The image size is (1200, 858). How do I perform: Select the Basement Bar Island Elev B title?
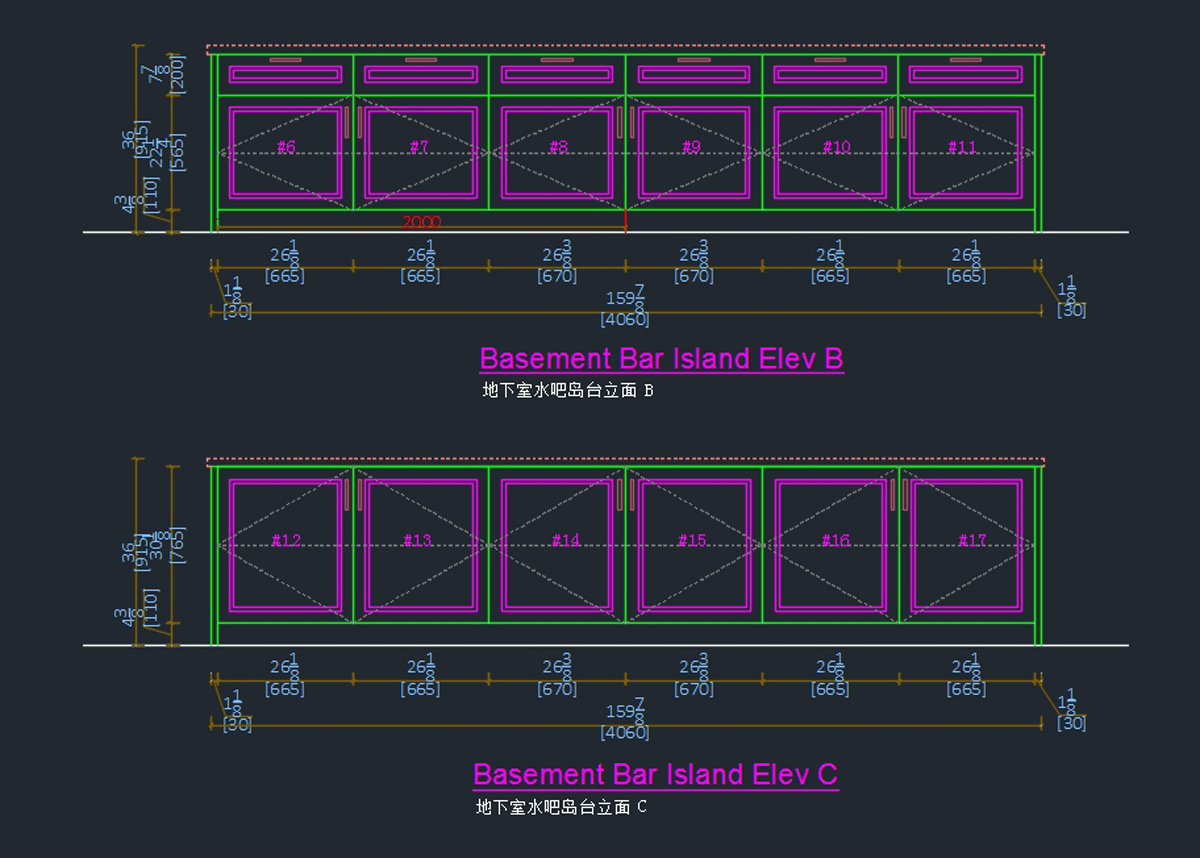[x=661, y=358]
